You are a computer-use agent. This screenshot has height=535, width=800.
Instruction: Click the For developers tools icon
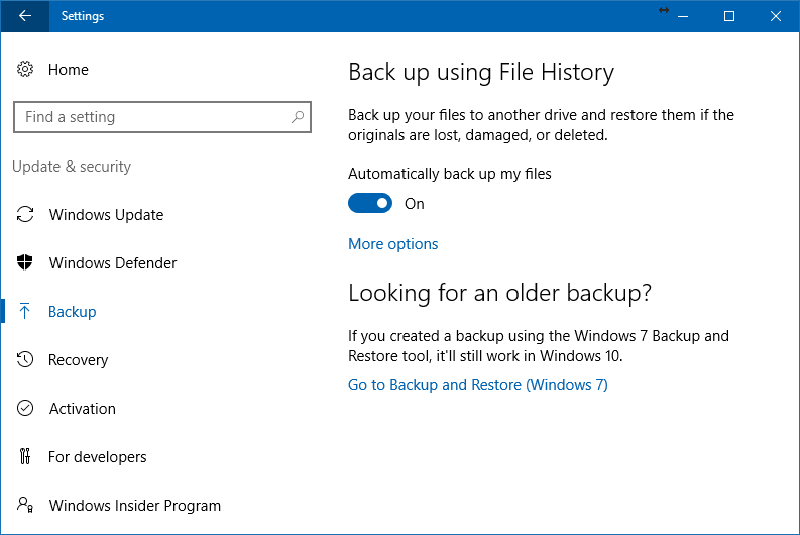pyautogui.click(x=25, y=457)
